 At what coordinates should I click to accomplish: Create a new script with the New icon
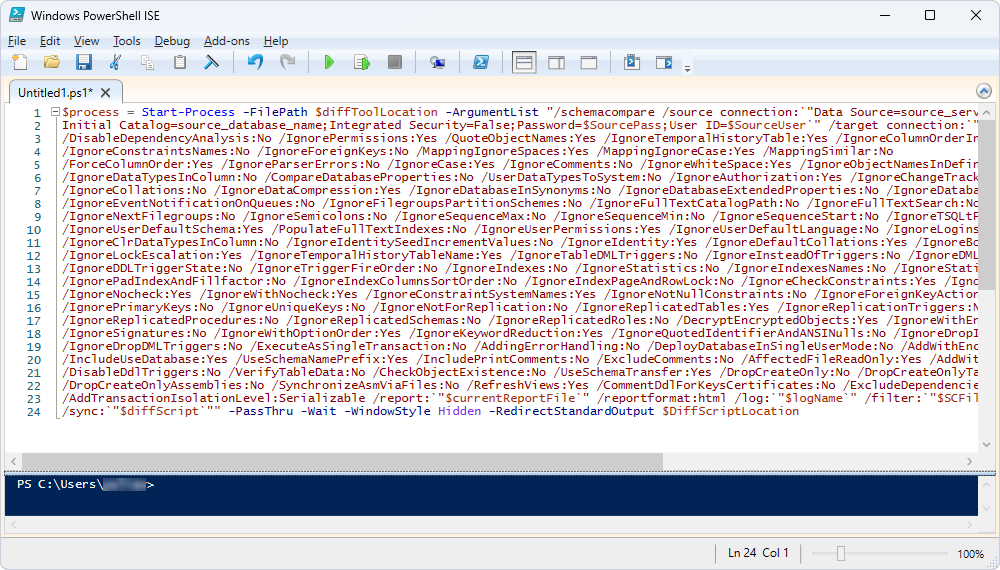[20, 62]
